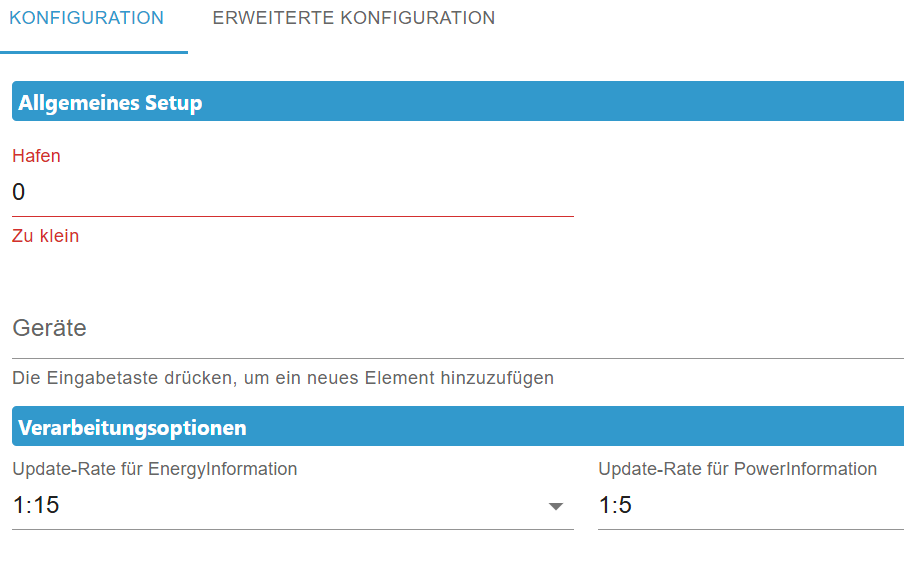This screenshot has width=904, height=577.
Task: Click the Update-Rate für EnergyInformation label
Action: coord(155,469)
